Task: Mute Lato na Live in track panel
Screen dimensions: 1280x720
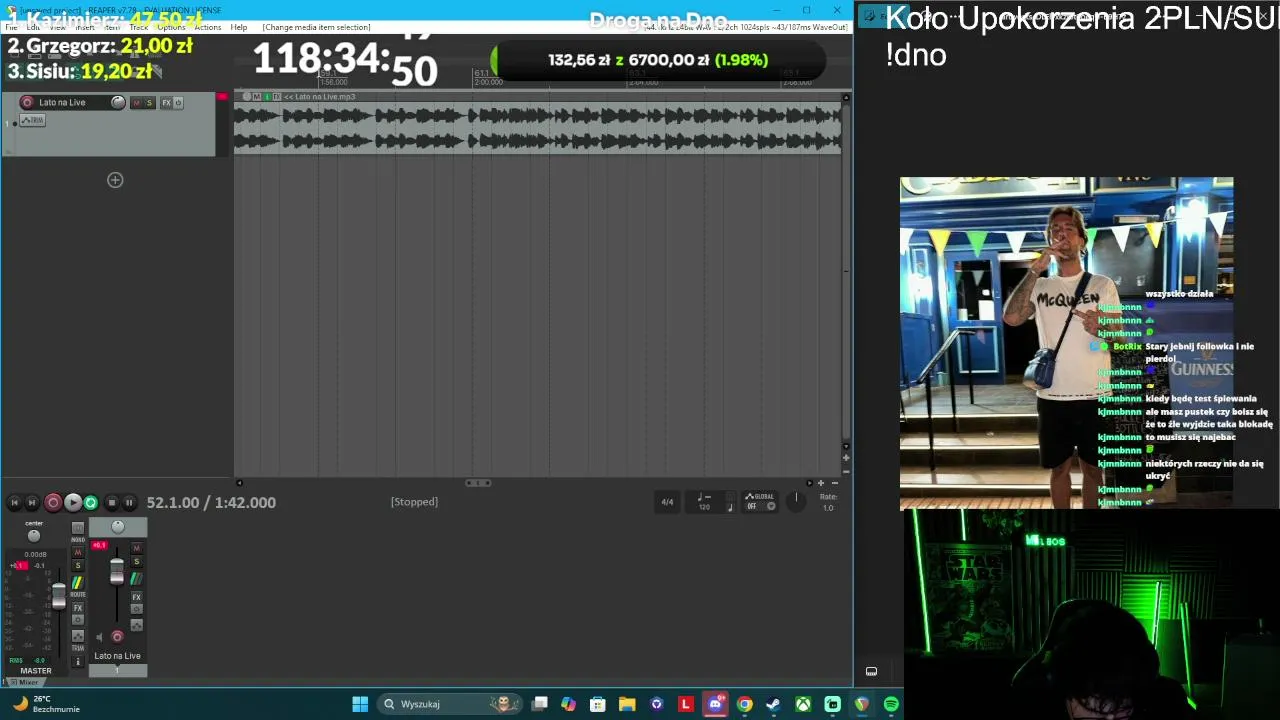Action: (x=137, y=103)
